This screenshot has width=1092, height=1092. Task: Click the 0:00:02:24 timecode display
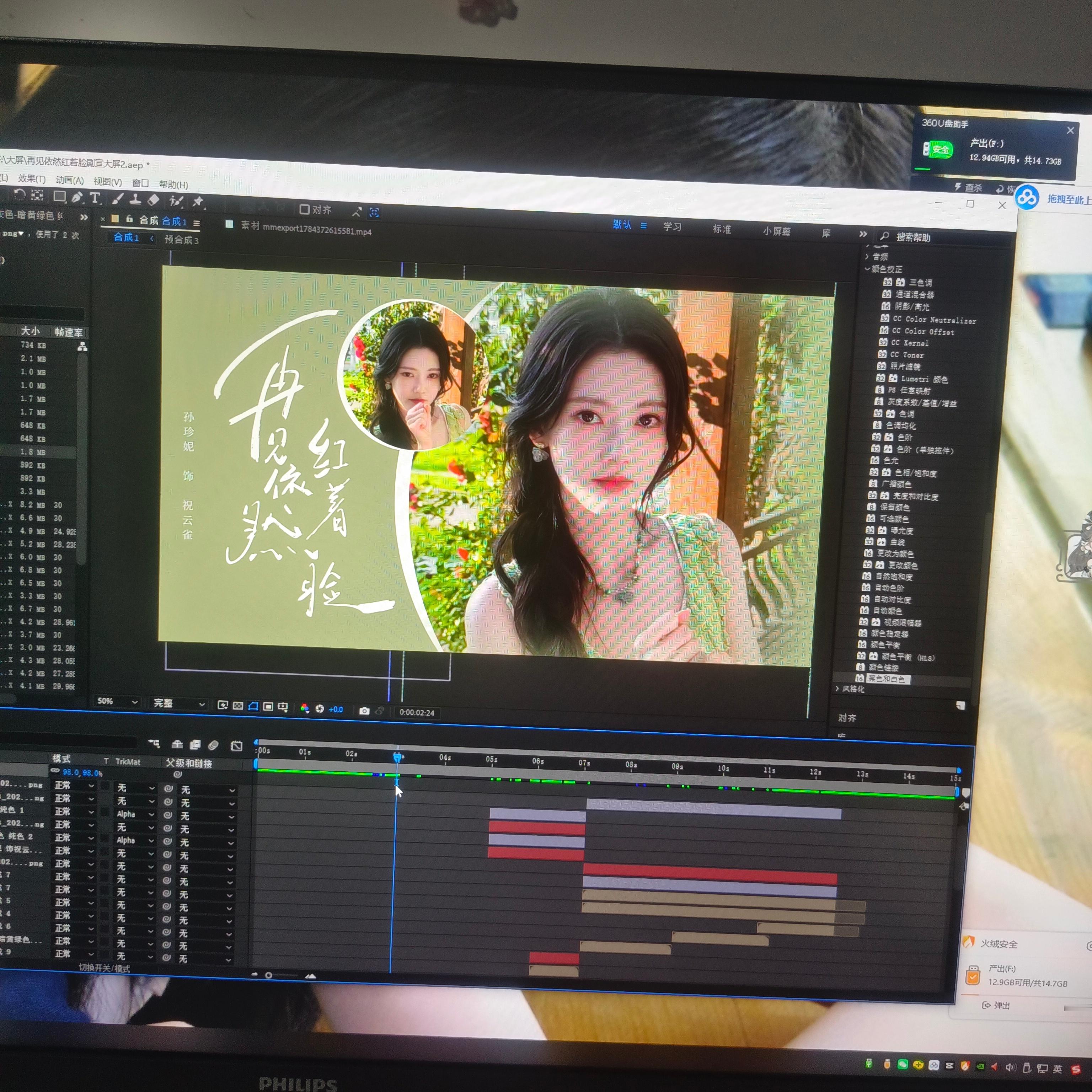point(417,713)
